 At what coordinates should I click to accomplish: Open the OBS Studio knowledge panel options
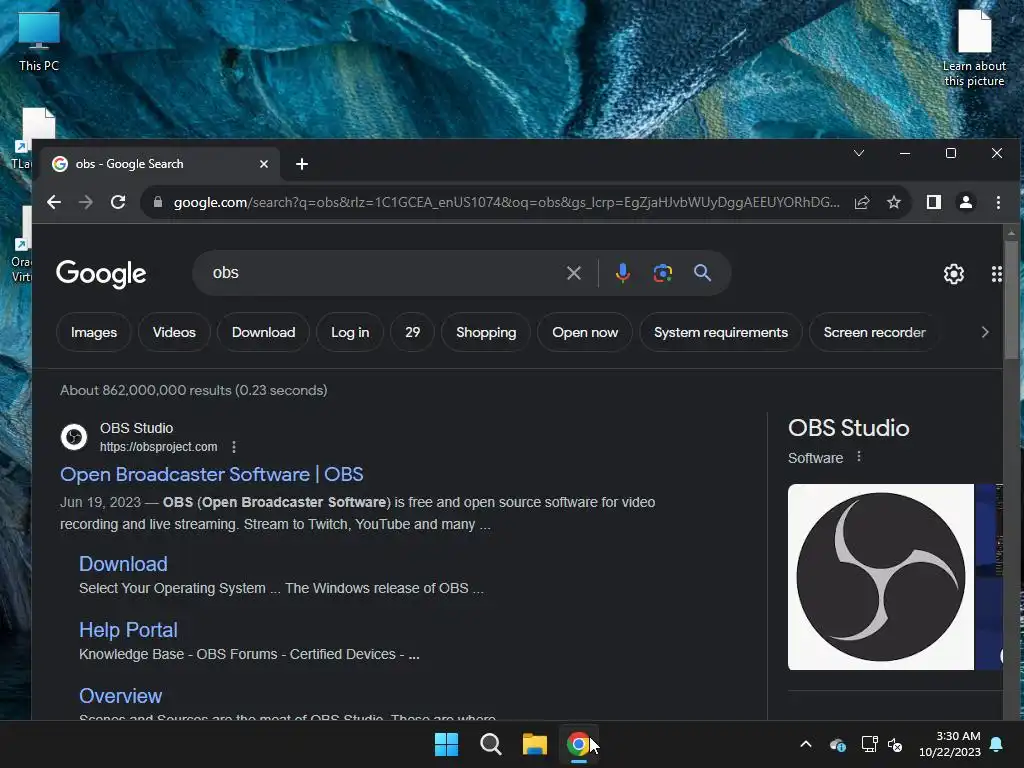tap(859, 457)
